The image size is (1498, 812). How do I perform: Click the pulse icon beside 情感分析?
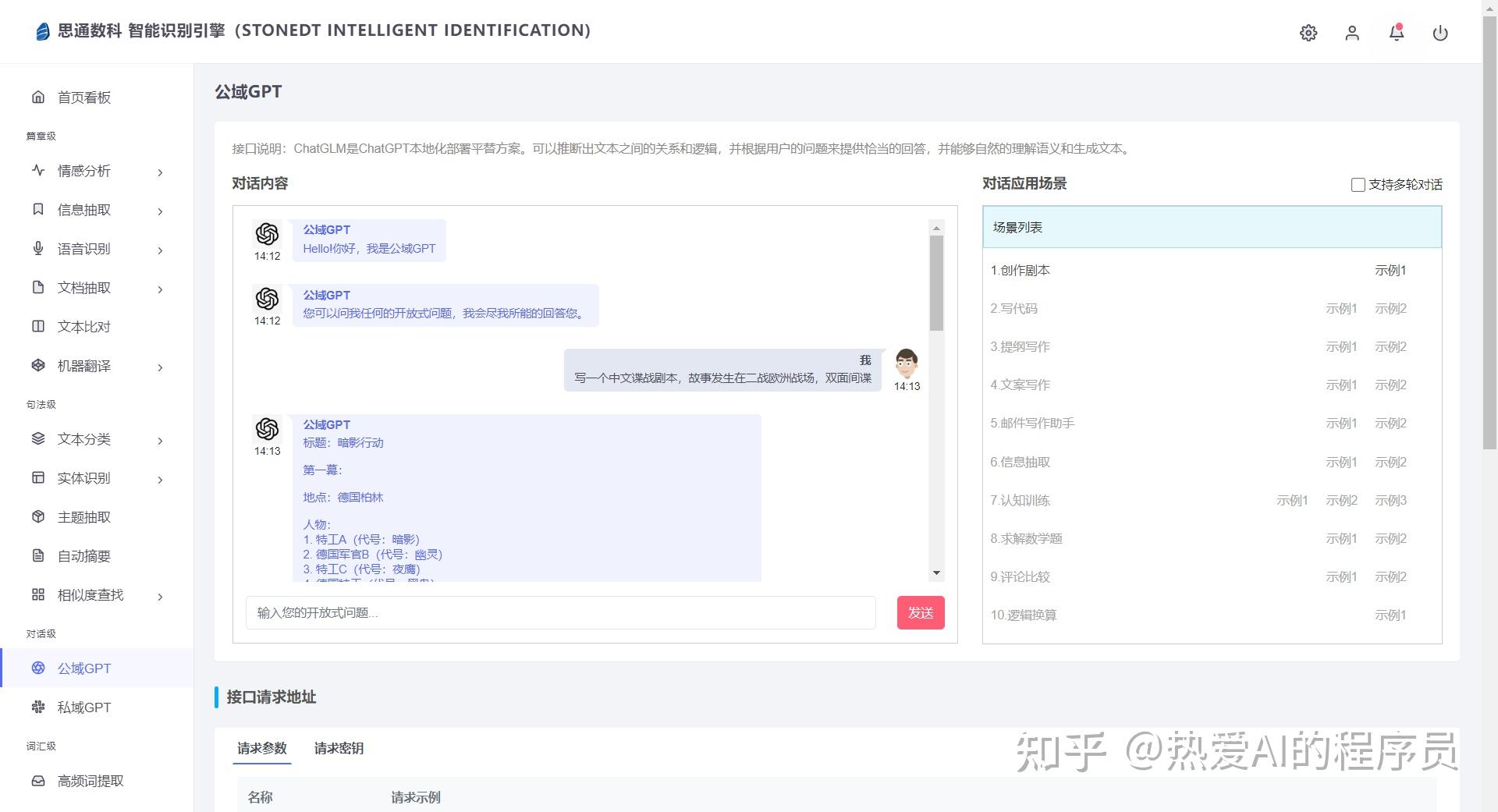38,170
